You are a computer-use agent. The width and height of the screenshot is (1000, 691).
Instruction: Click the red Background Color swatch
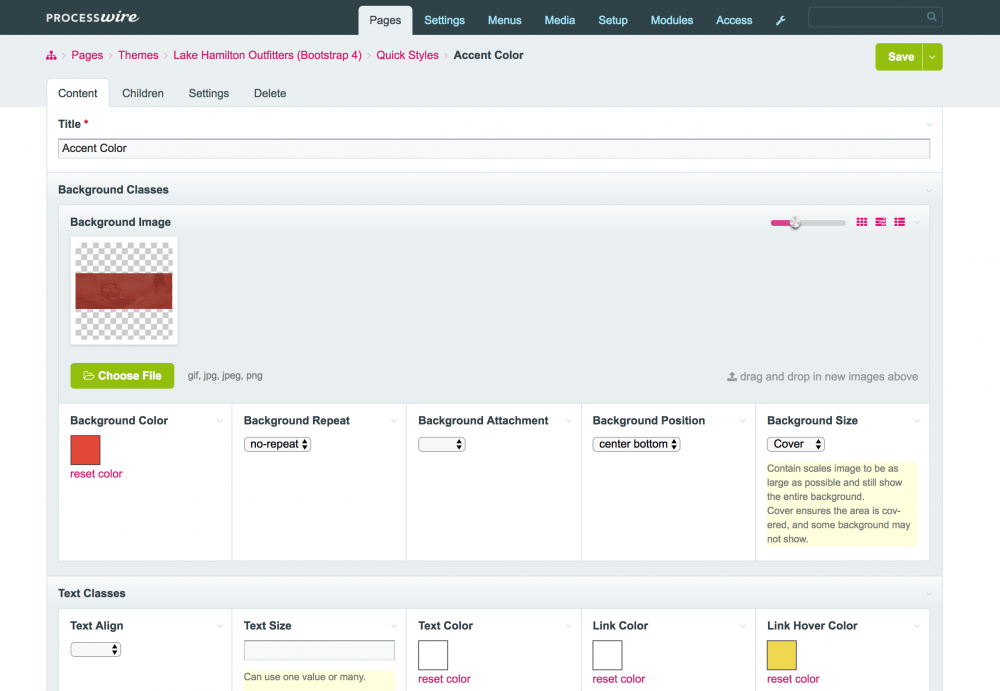[85, 450]
